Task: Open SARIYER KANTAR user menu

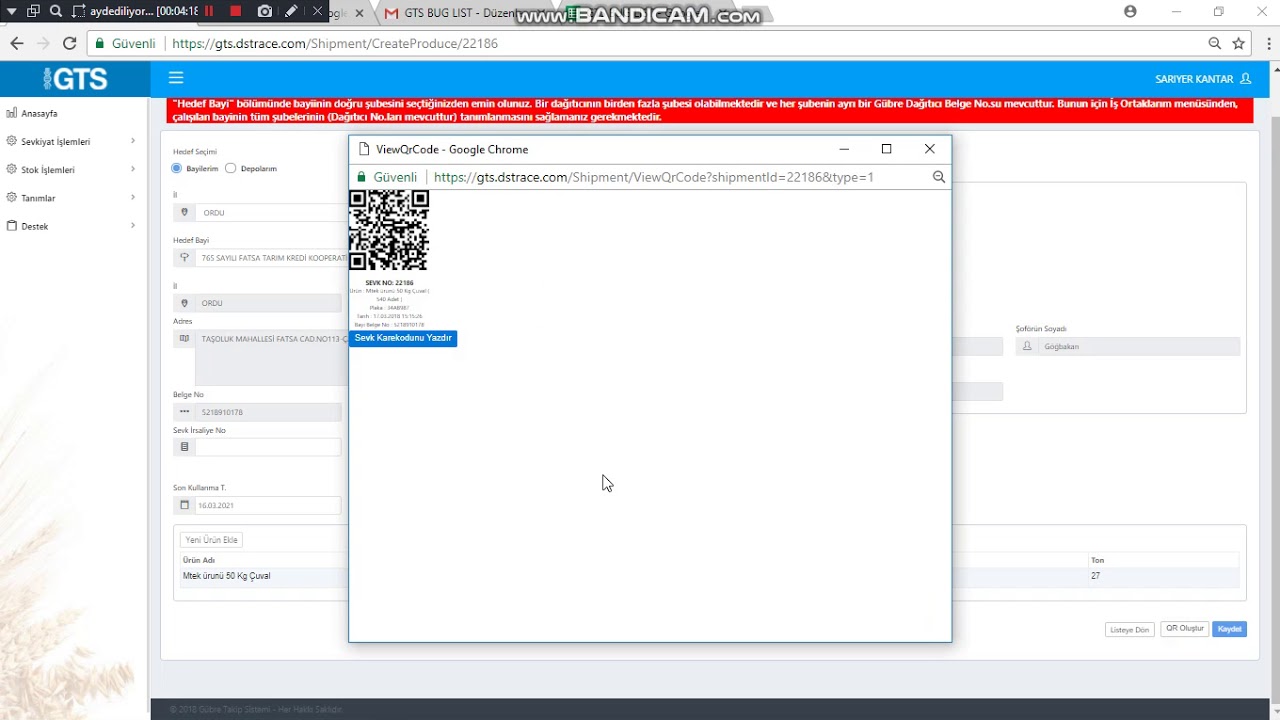Action: pyautogui.click(x=1203, y=79)
